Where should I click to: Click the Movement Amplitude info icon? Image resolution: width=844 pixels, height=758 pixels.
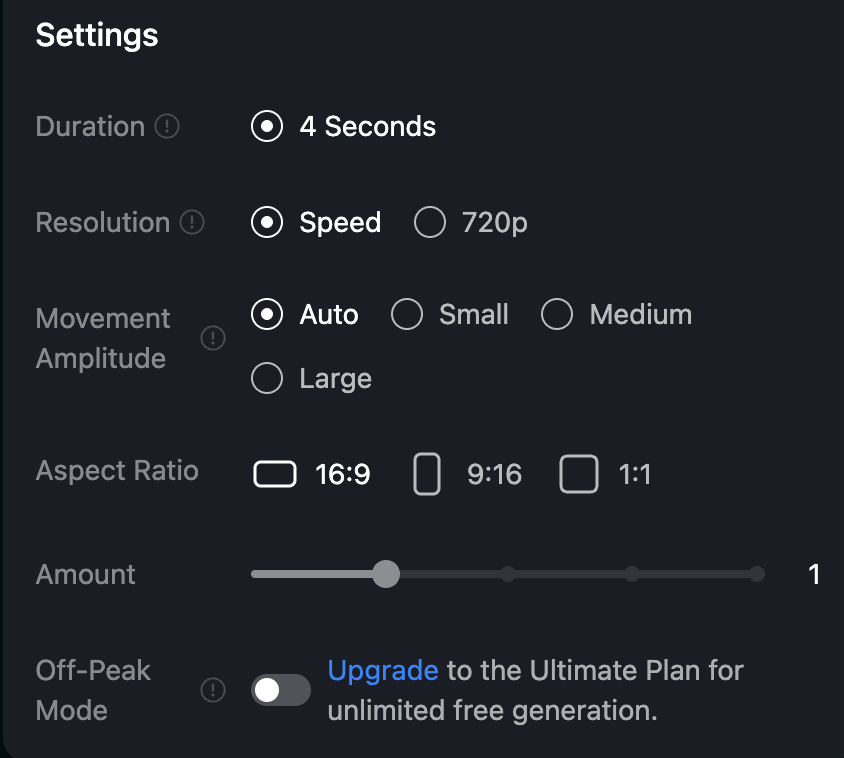tap(213, 339)
